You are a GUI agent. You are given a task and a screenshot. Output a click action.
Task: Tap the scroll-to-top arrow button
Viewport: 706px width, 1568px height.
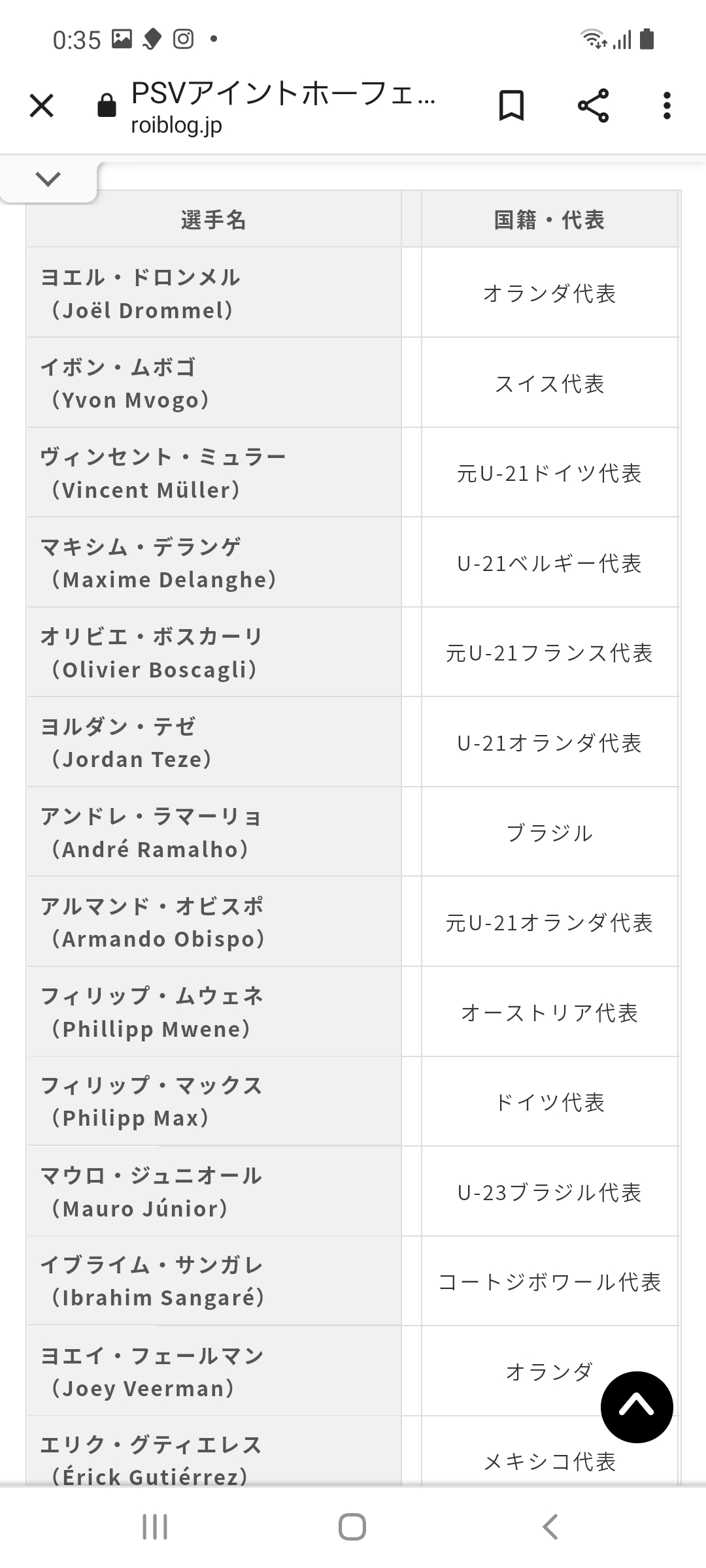pos(637,1407)
